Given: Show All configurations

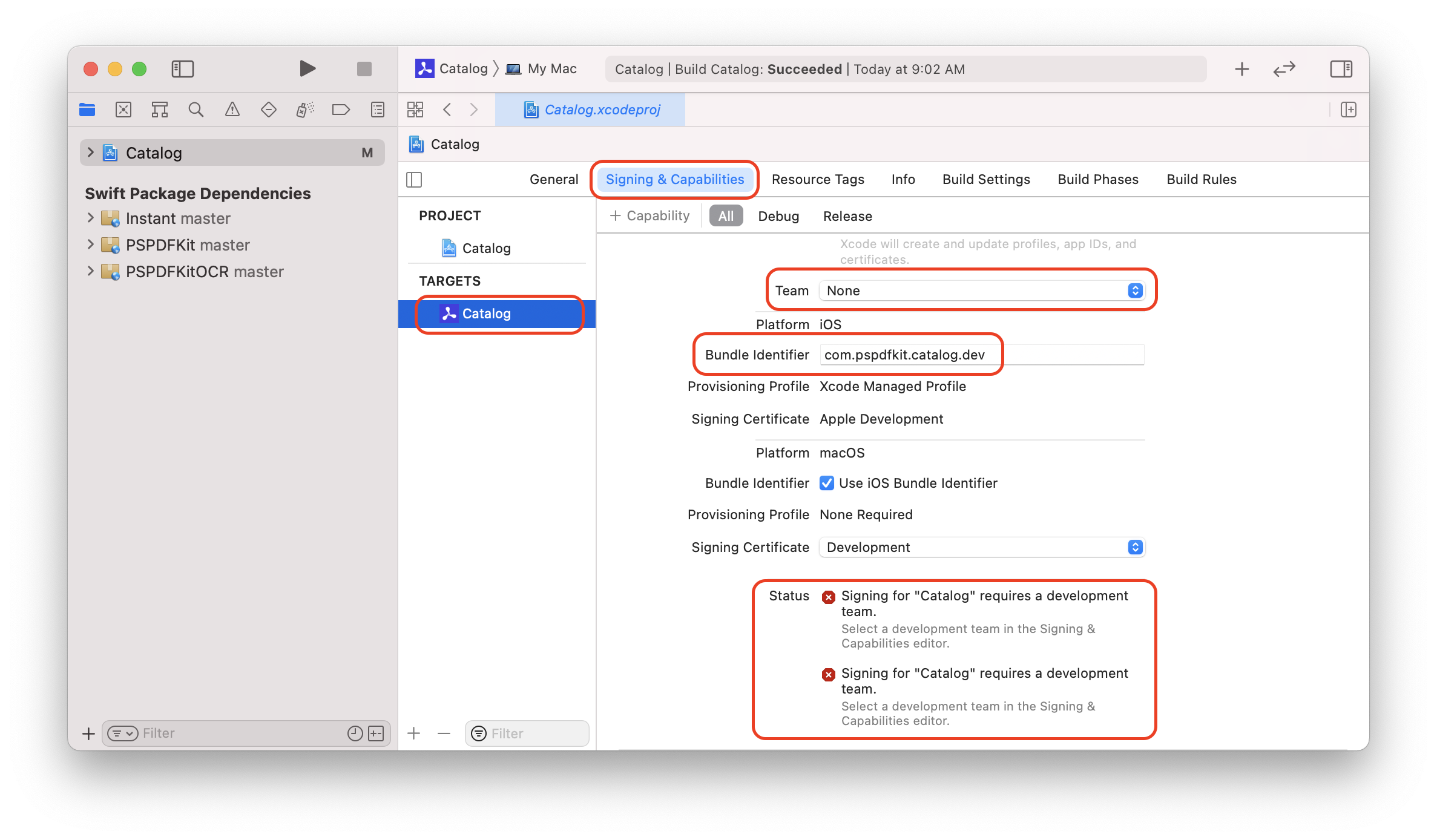Looking at the screenshot, I should [726, 216].
